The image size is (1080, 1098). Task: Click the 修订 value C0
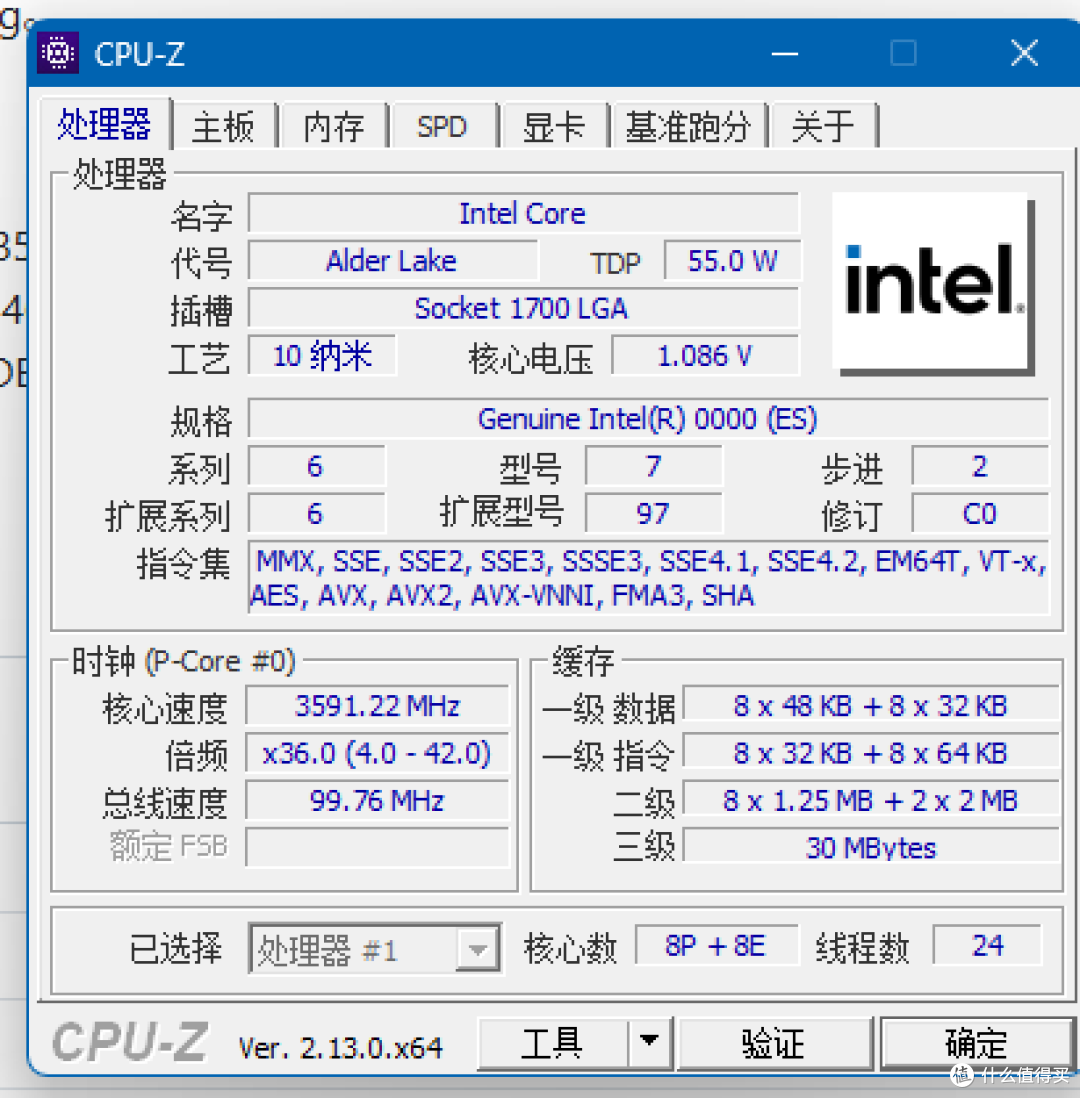click(x=980, y=513)
